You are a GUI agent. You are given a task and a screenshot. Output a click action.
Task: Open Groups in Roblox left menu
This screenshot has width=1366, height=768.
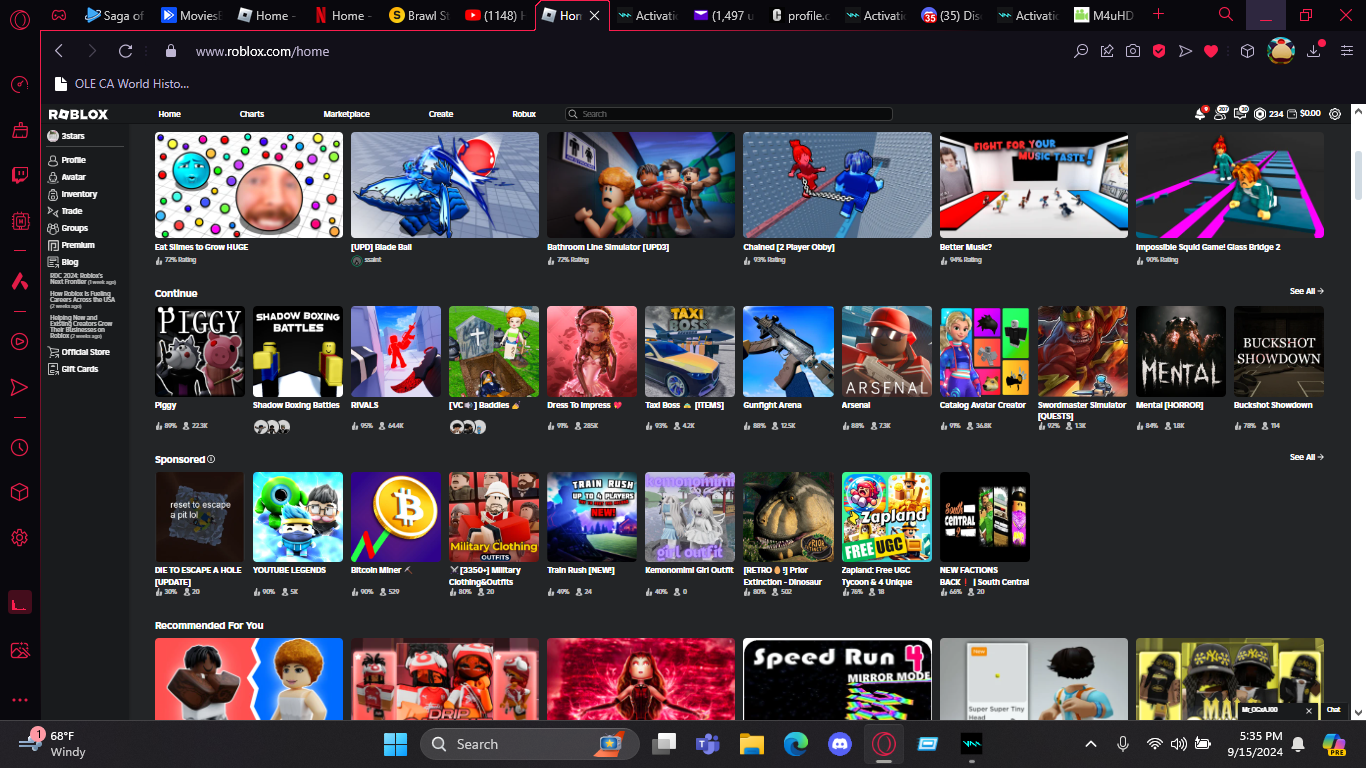point(74,228)
